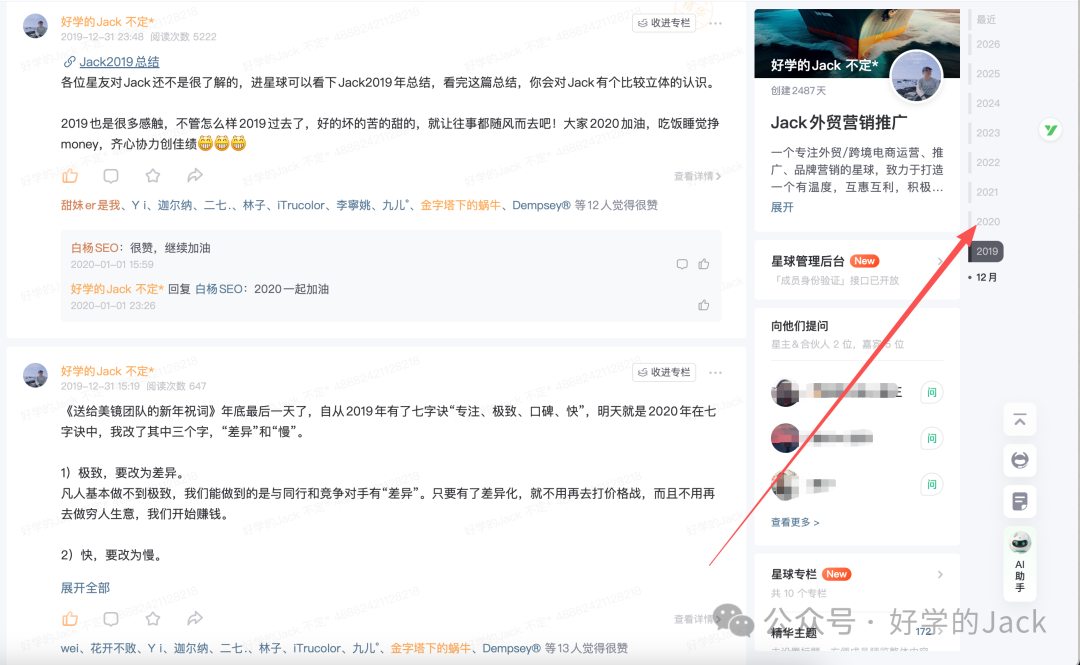Like 白杨SEO's comment 很赞，继续加油
This screenshot has width=1080, height=665.
point(704,264)
